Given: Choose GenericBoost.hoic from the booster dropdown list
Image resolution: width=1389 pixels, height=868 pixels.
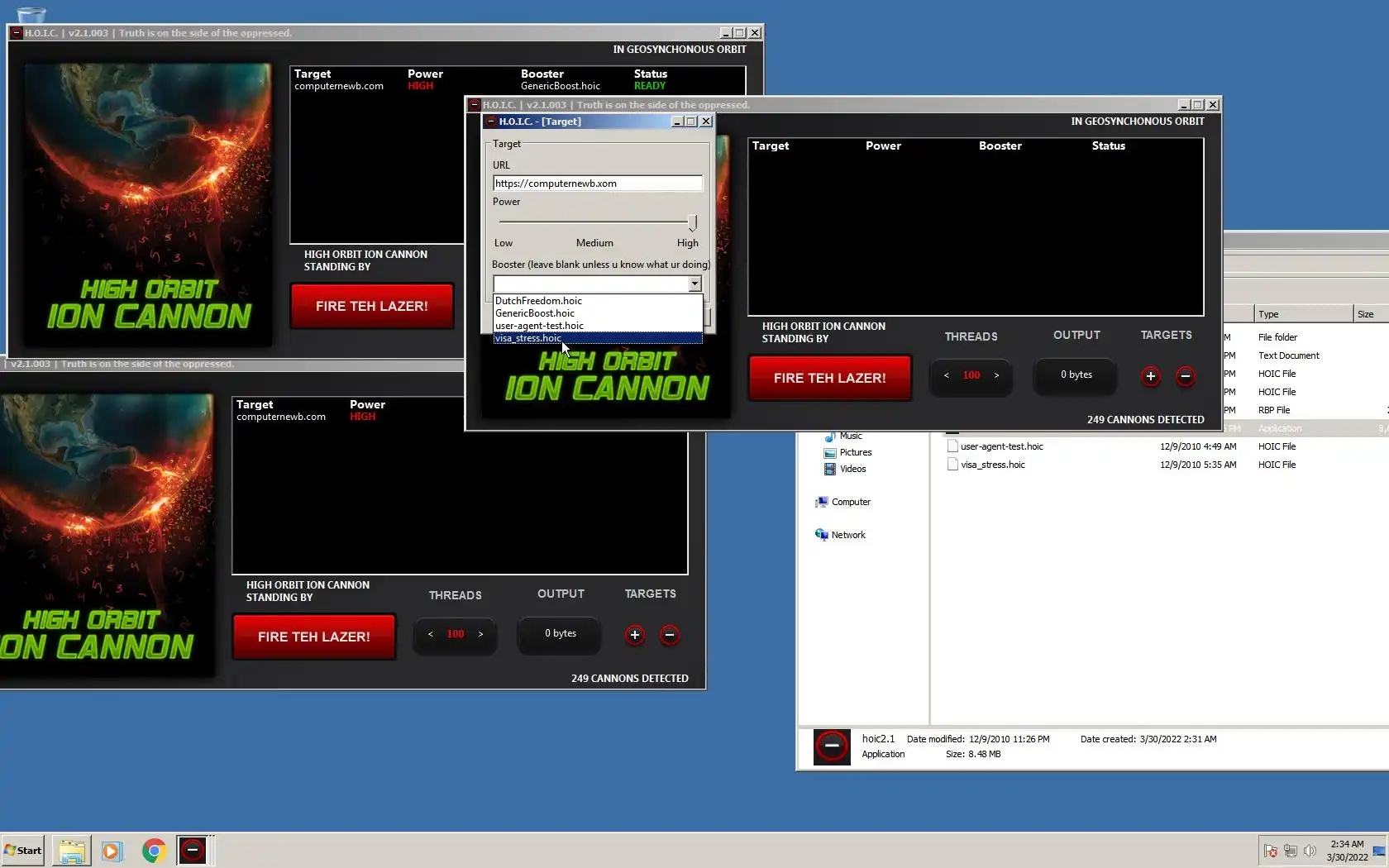Looking at the screenshot, I should point(597,313).
